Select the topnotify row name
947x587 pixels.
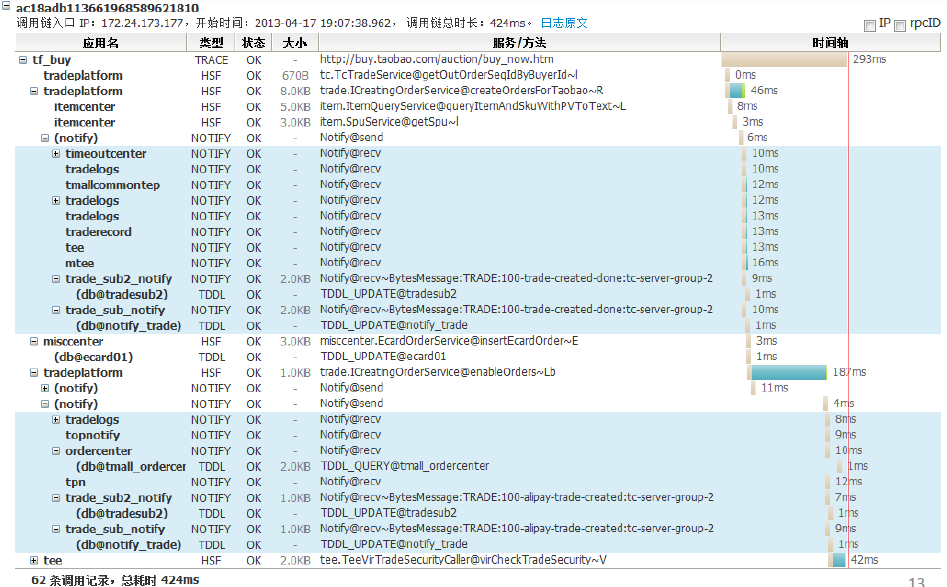pyautogui.click(x=92, y=435)
